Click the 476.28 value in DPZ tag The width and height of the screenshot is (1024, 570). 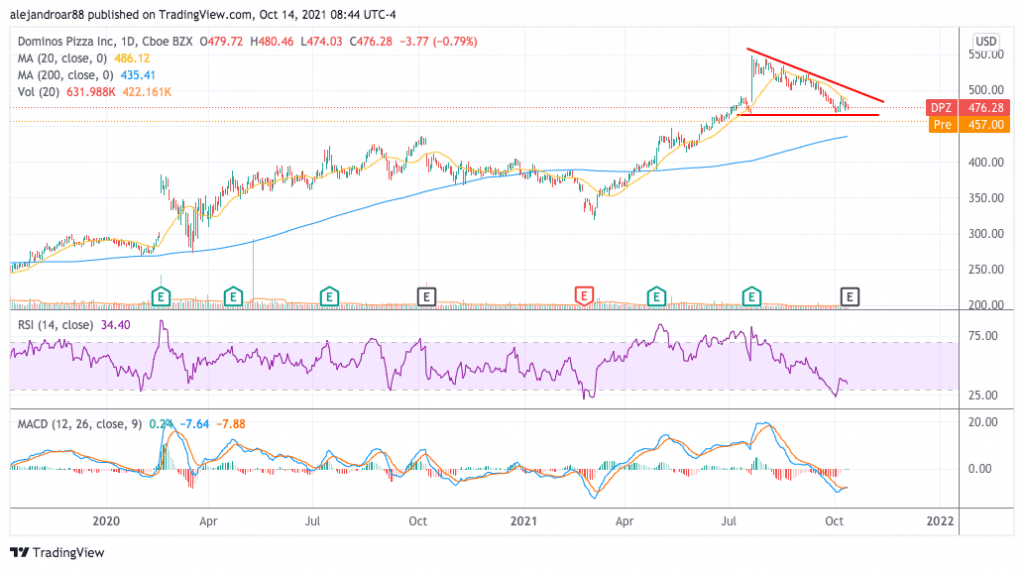(x=986, y=108)
